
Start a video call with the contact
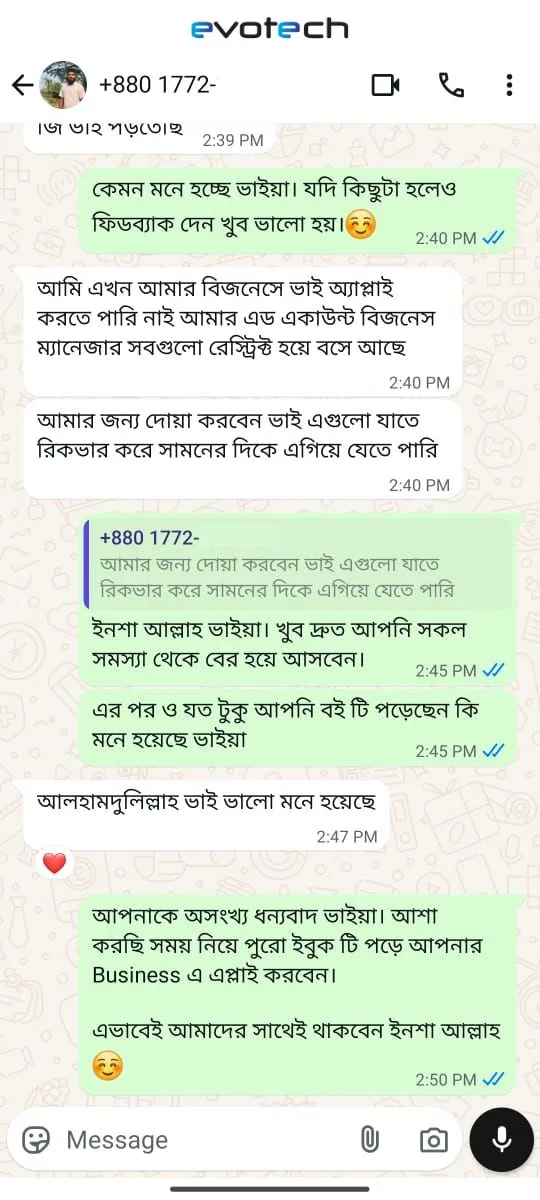(x=385, y=85)
